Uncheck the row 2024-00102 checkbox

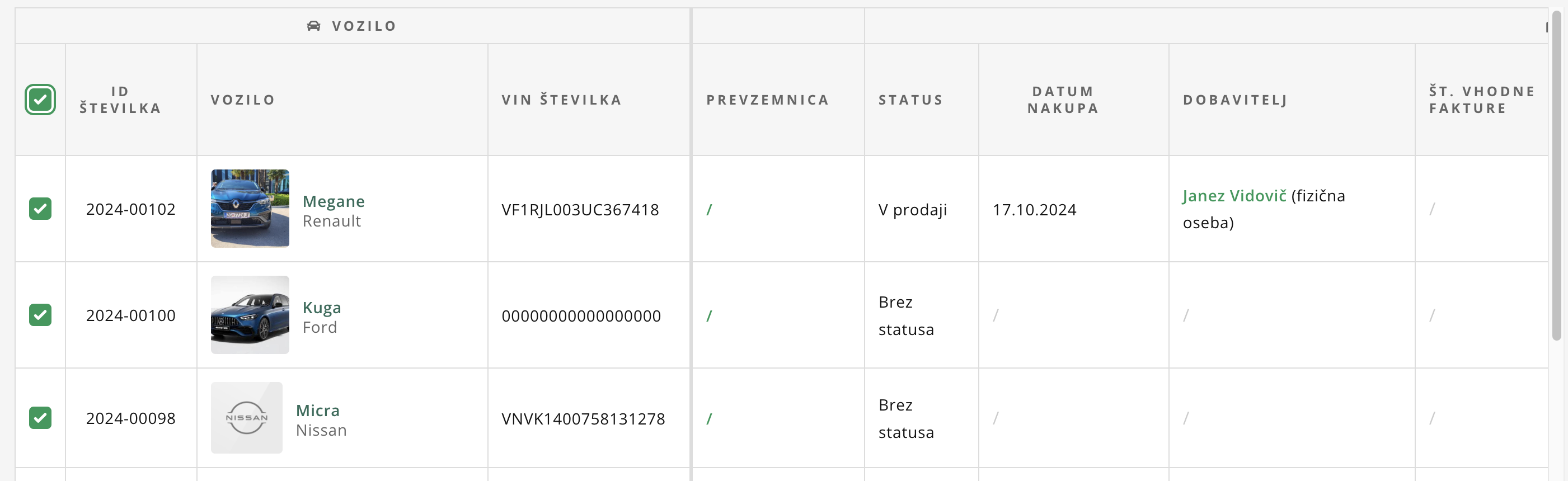[40, 209]
